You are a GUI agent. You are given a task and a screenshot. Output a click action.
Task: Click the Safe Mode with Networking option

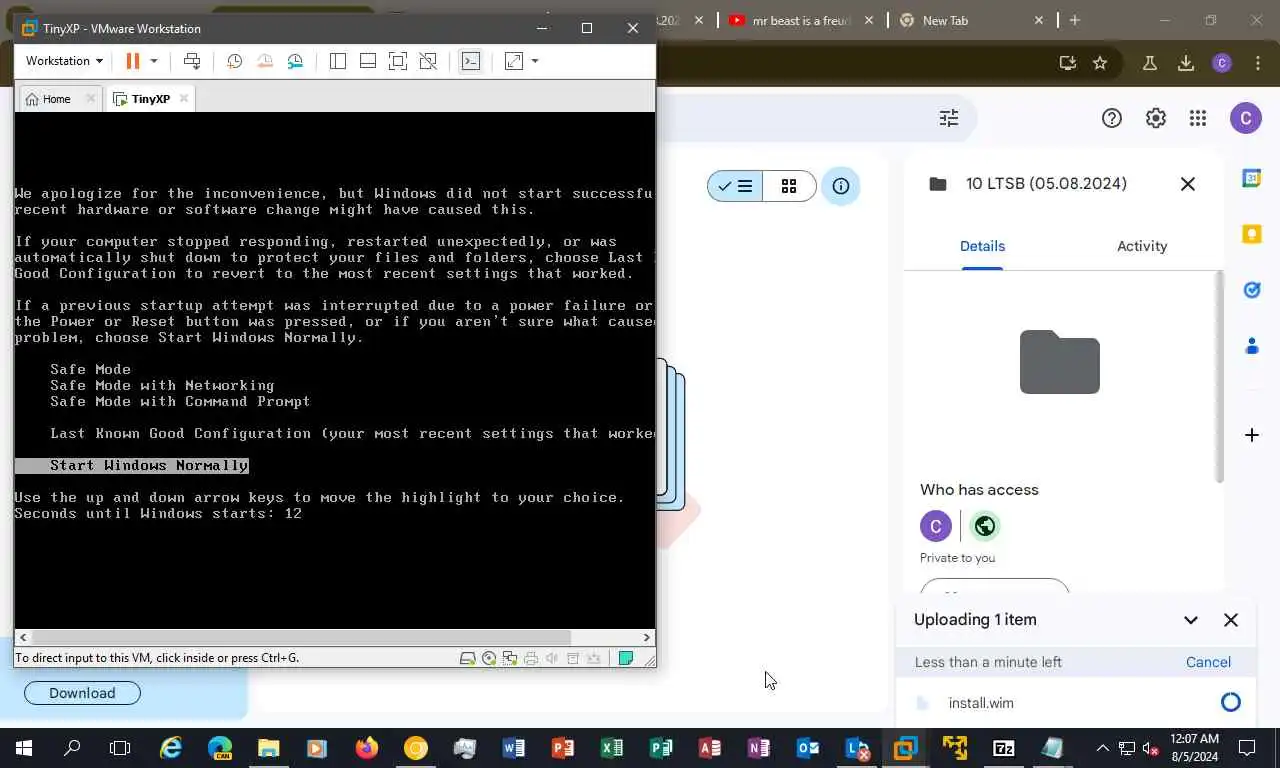click(x=162, y=385)
